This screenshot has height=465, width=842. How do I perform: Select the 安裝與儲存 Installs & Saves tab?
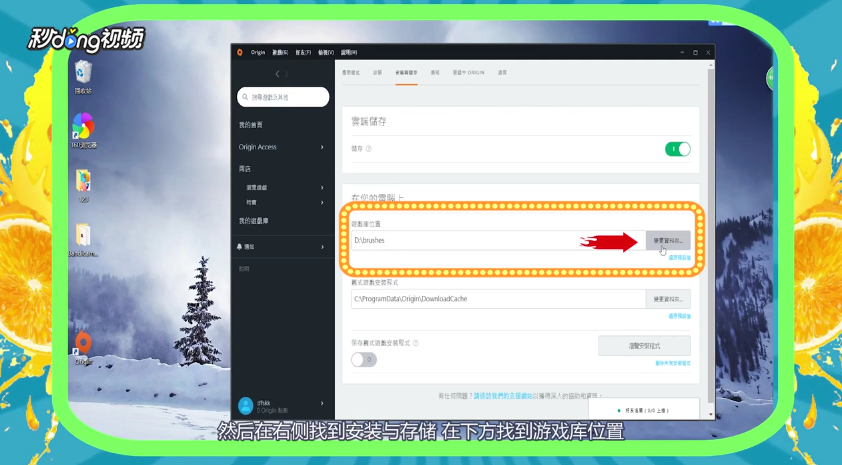click(407, 72)
